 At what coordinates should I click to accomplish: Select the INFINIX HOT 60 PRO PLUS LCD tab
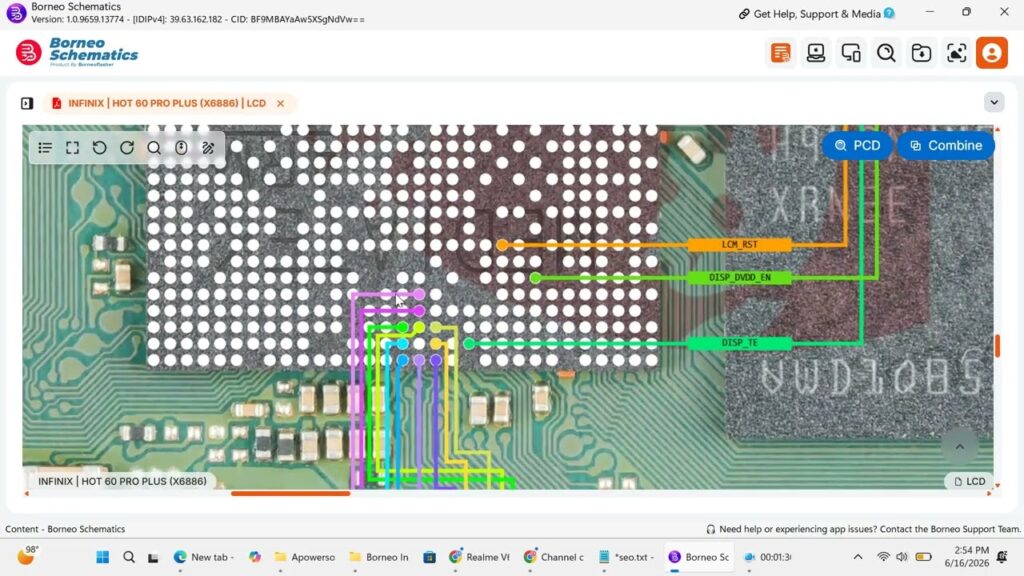point(167,103)
